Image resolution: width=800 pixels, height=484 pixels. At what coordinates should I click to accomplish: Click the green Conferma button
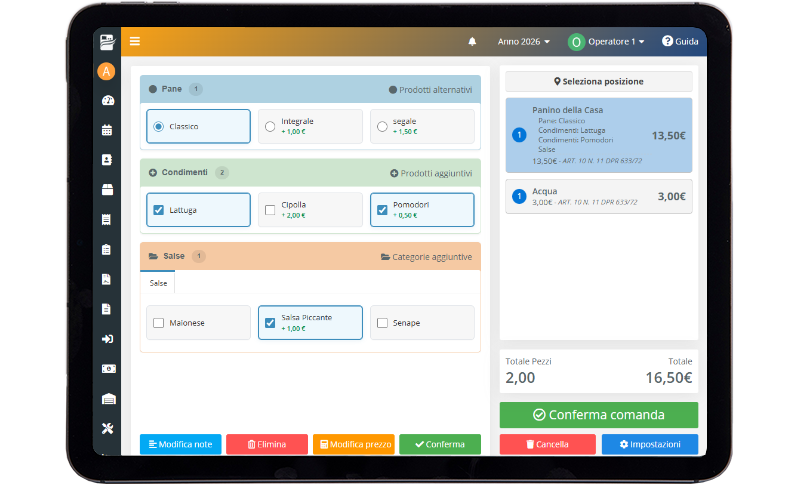tap(440, 444)
